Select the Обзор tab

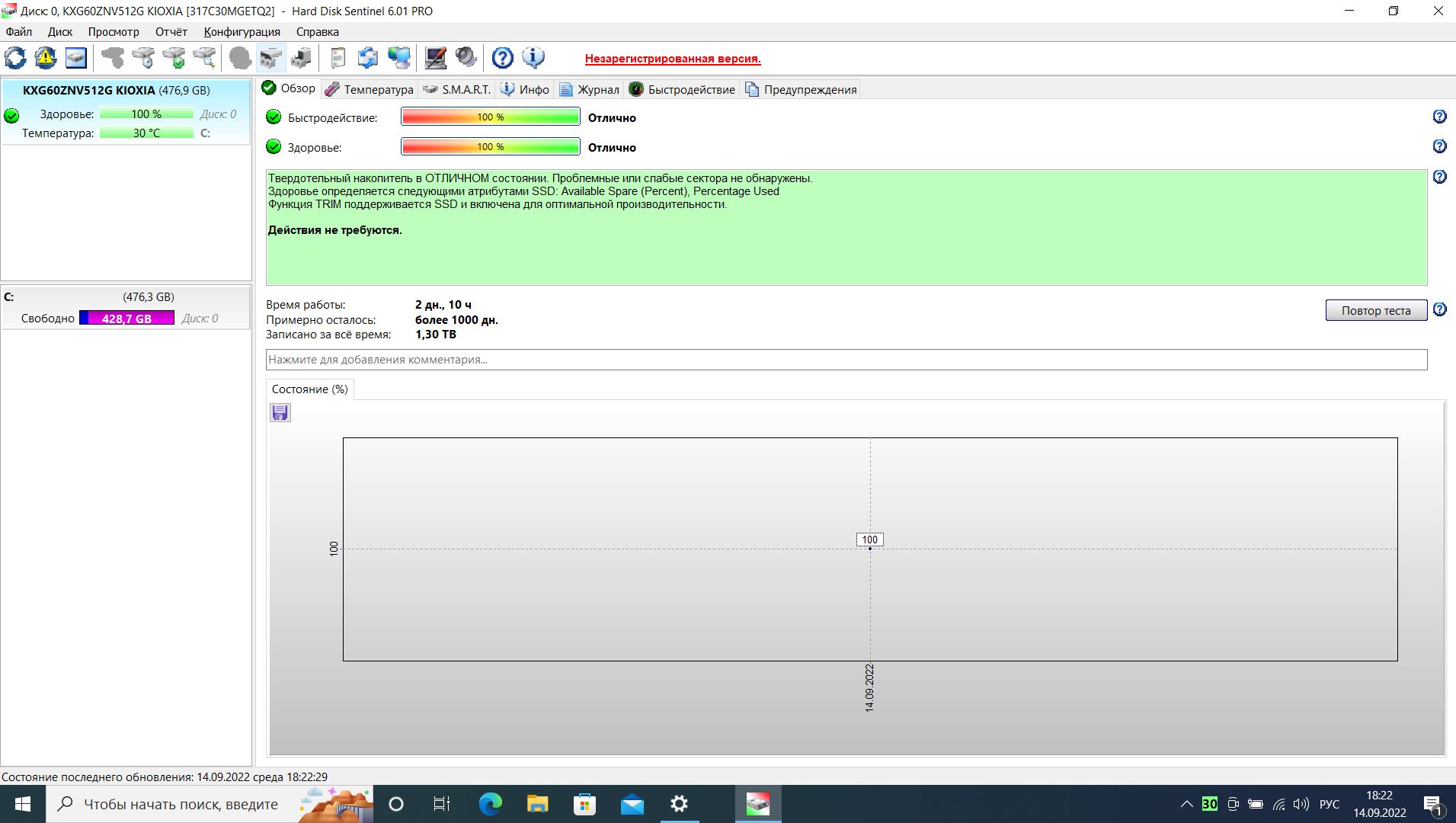289,88
